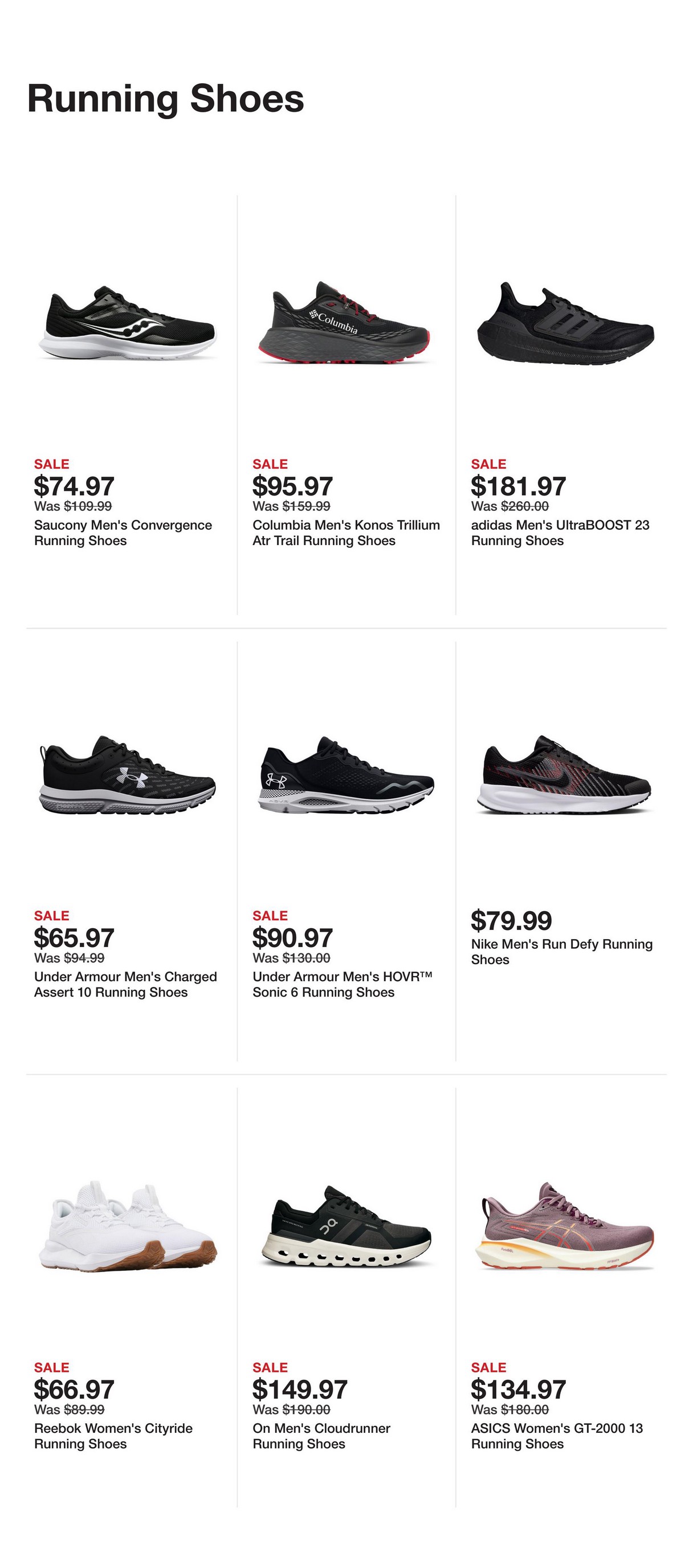Open On Men's Cloudrunner Running Shoes link

tap(321, 1436)
